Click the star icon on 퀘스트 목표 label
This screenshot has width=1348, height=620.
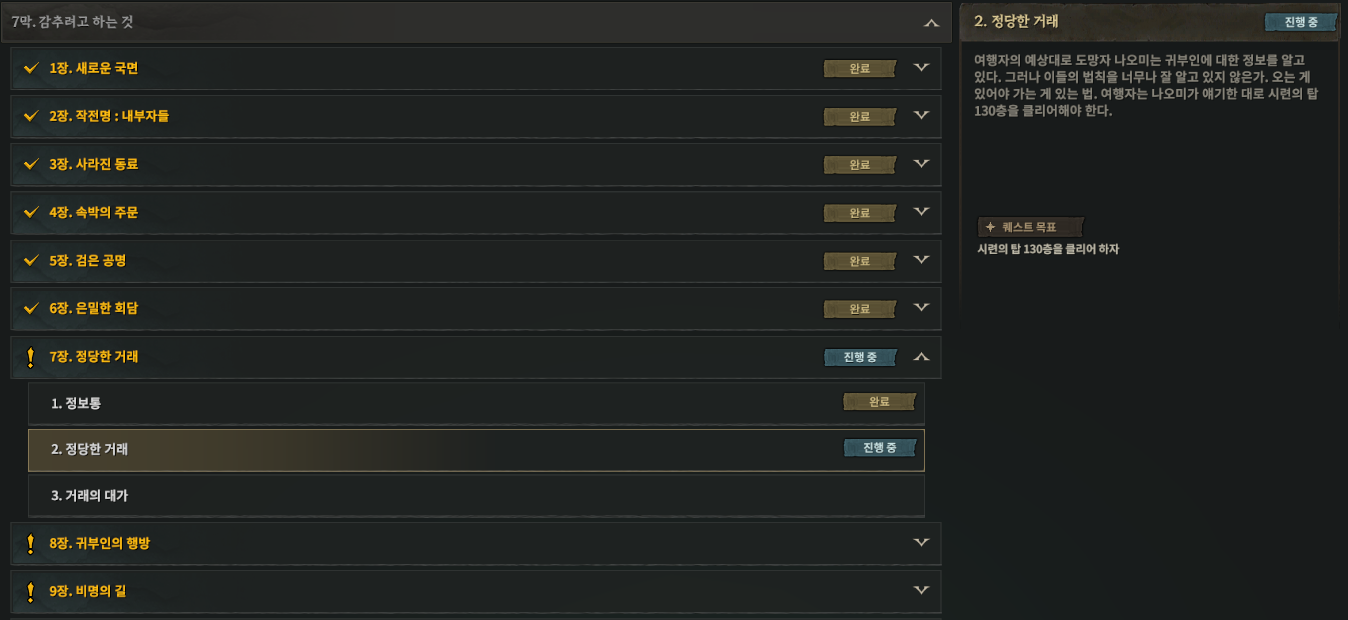click(x=990, y=227)
